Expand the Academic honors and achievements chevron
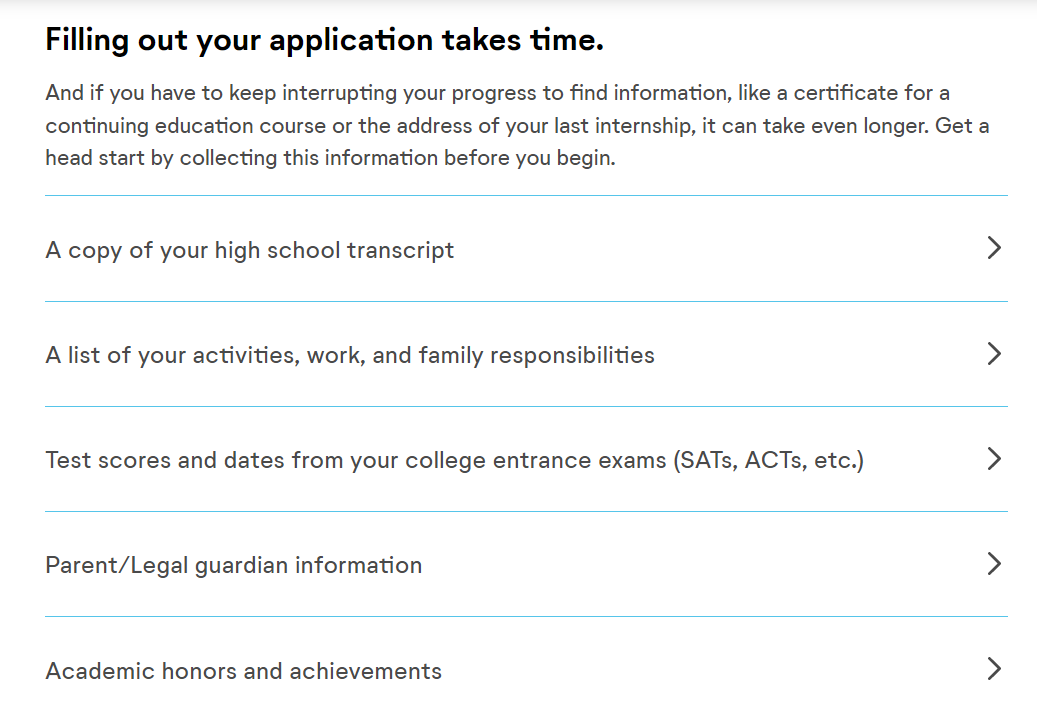Image resolution: width=1037 pixels, height=716 pixels. pyautogui.click(x=993, y=669)
